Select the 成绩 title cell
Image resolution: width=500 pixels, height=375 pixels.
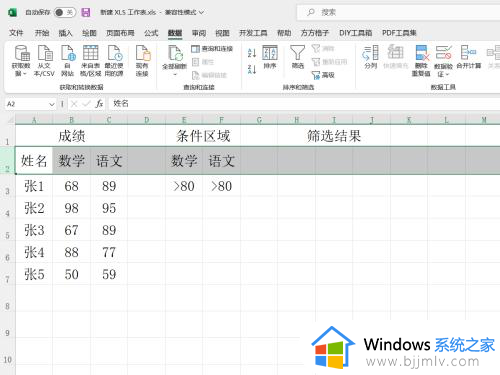pyautogui.click(x=71, y=136)
